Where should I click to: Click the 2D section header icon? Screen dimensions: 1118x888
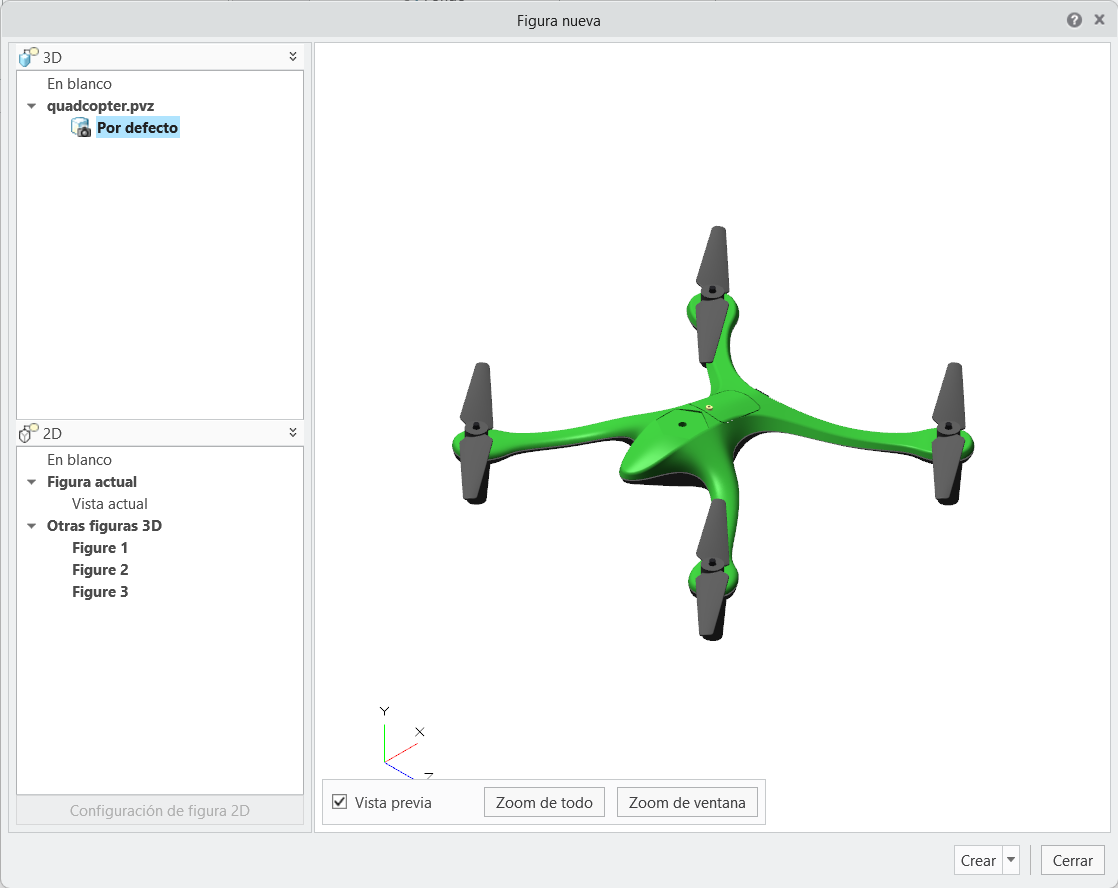tap(29, 433)
